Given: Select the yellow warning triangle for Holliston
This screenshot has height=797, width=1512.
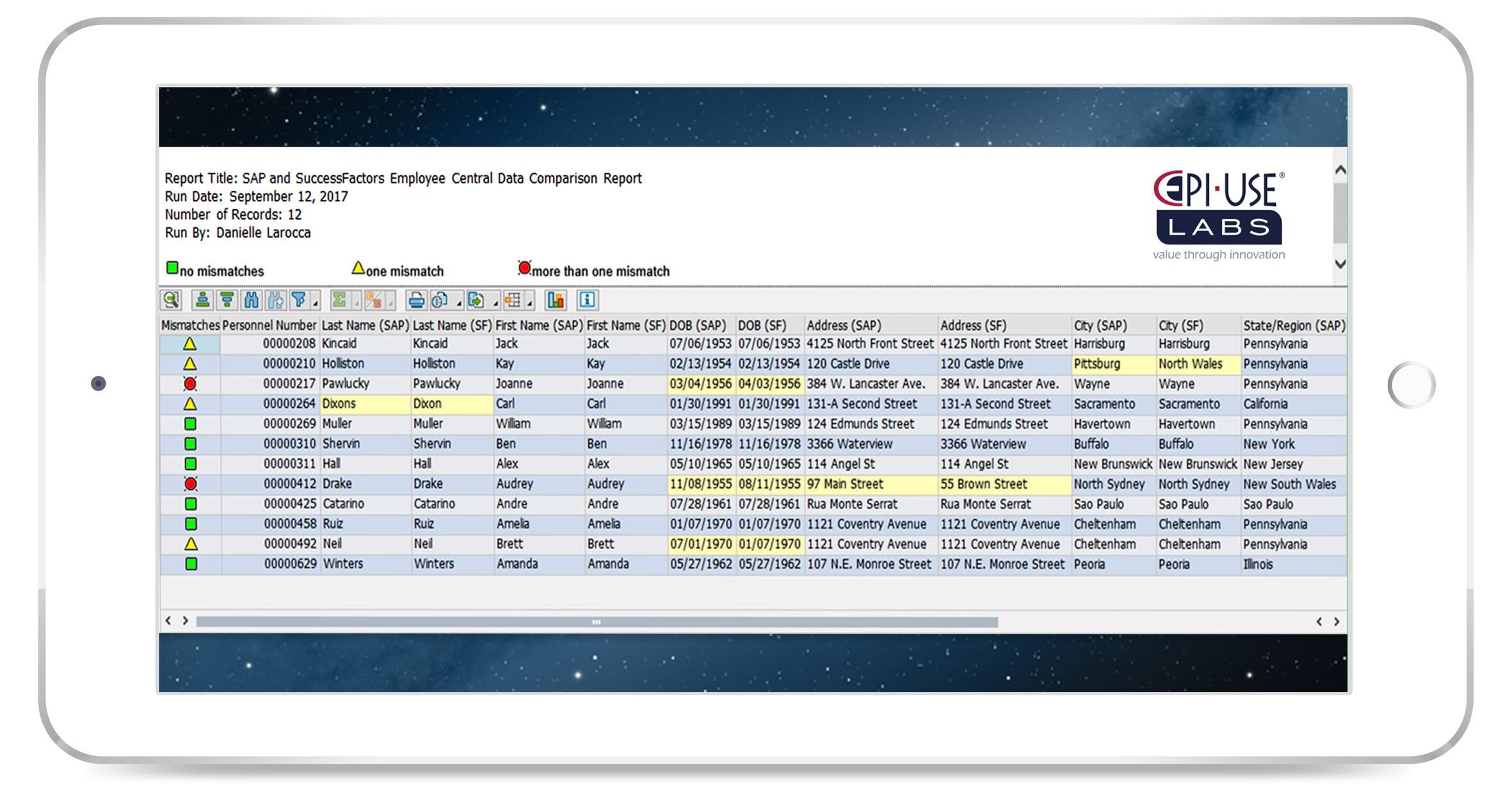Looking at the screenshot, I should click(190, 364).
